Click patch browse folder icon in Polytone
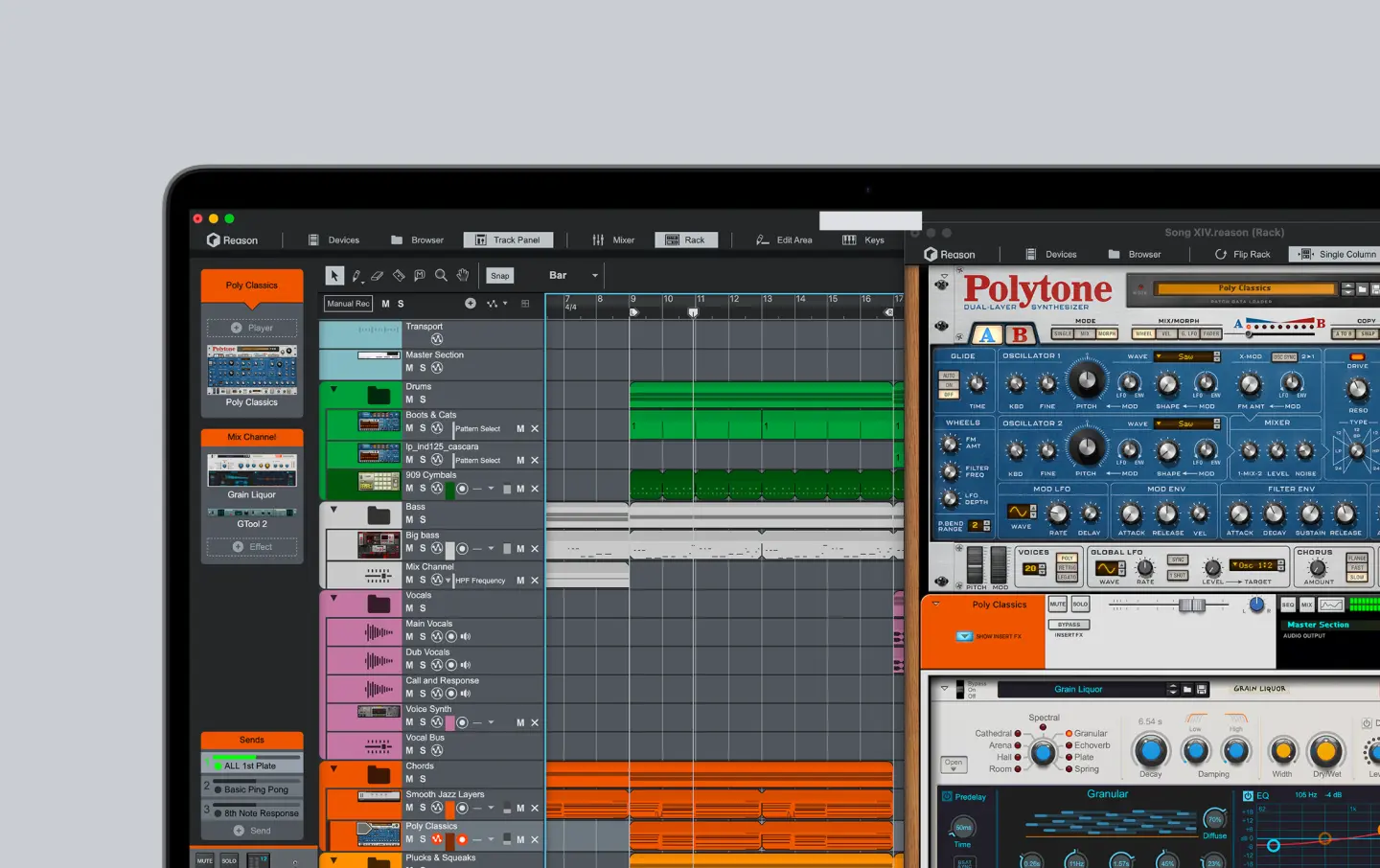 pos(1362,289)
